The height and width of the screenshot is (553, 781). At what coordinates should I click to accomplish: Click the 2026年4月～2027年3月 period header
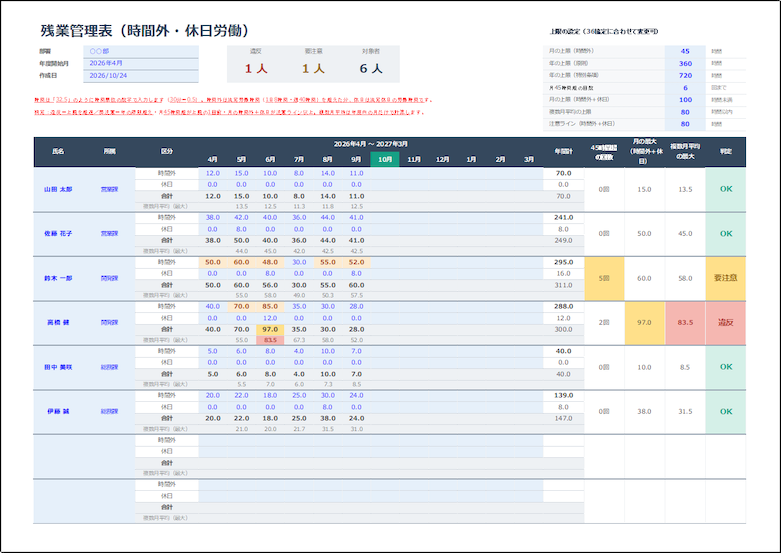click(x=371, y=144)
